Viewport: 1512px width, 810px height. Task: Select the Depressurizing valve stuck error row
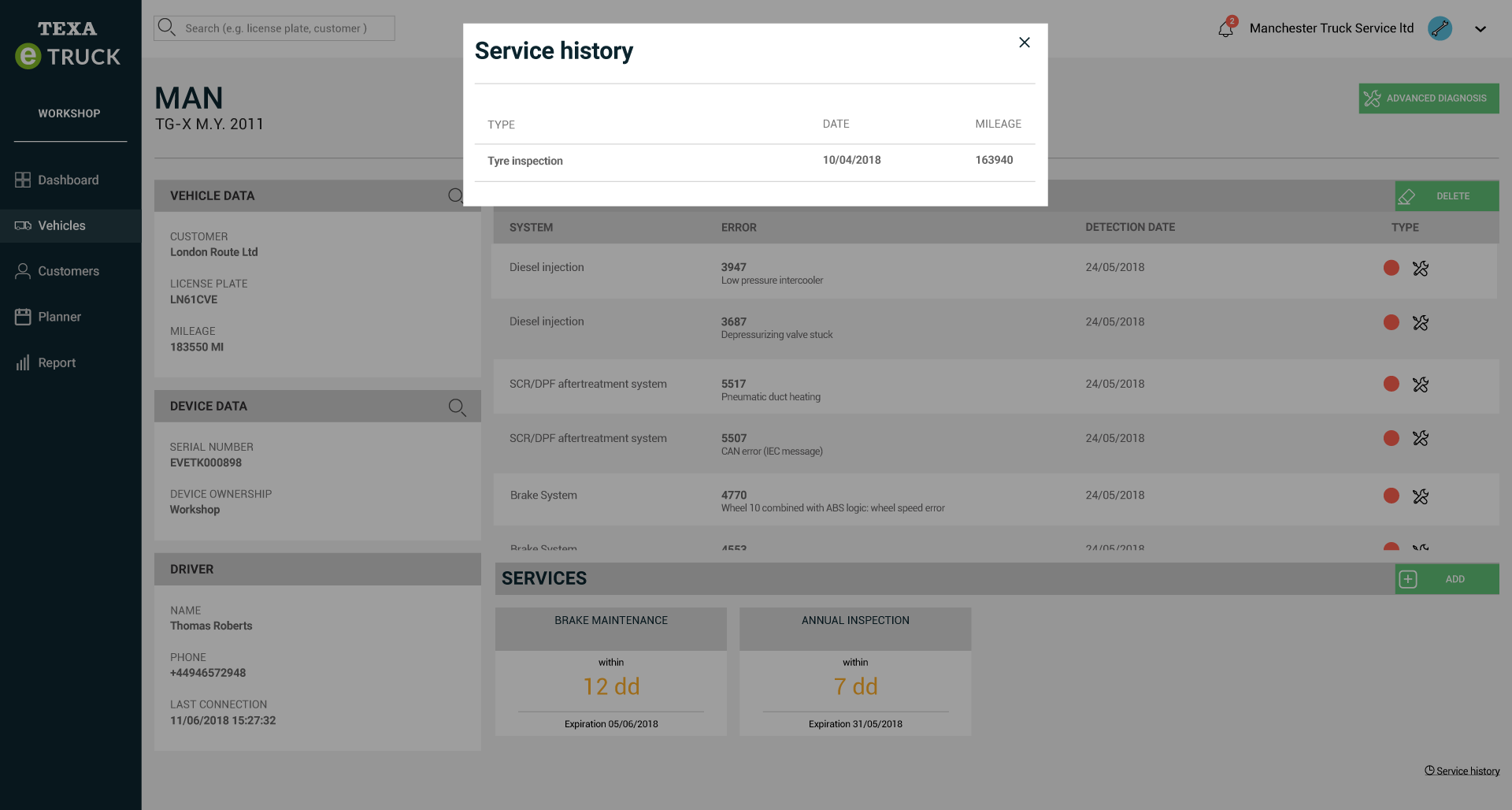(x=995, y=328)
